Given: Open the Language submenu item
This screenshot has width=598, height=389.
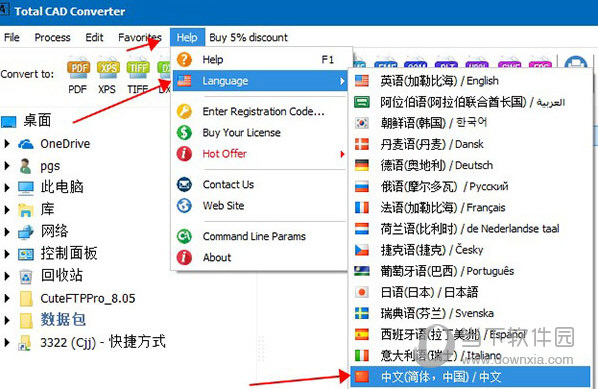Looking at the screenshot, I should 261,80.
